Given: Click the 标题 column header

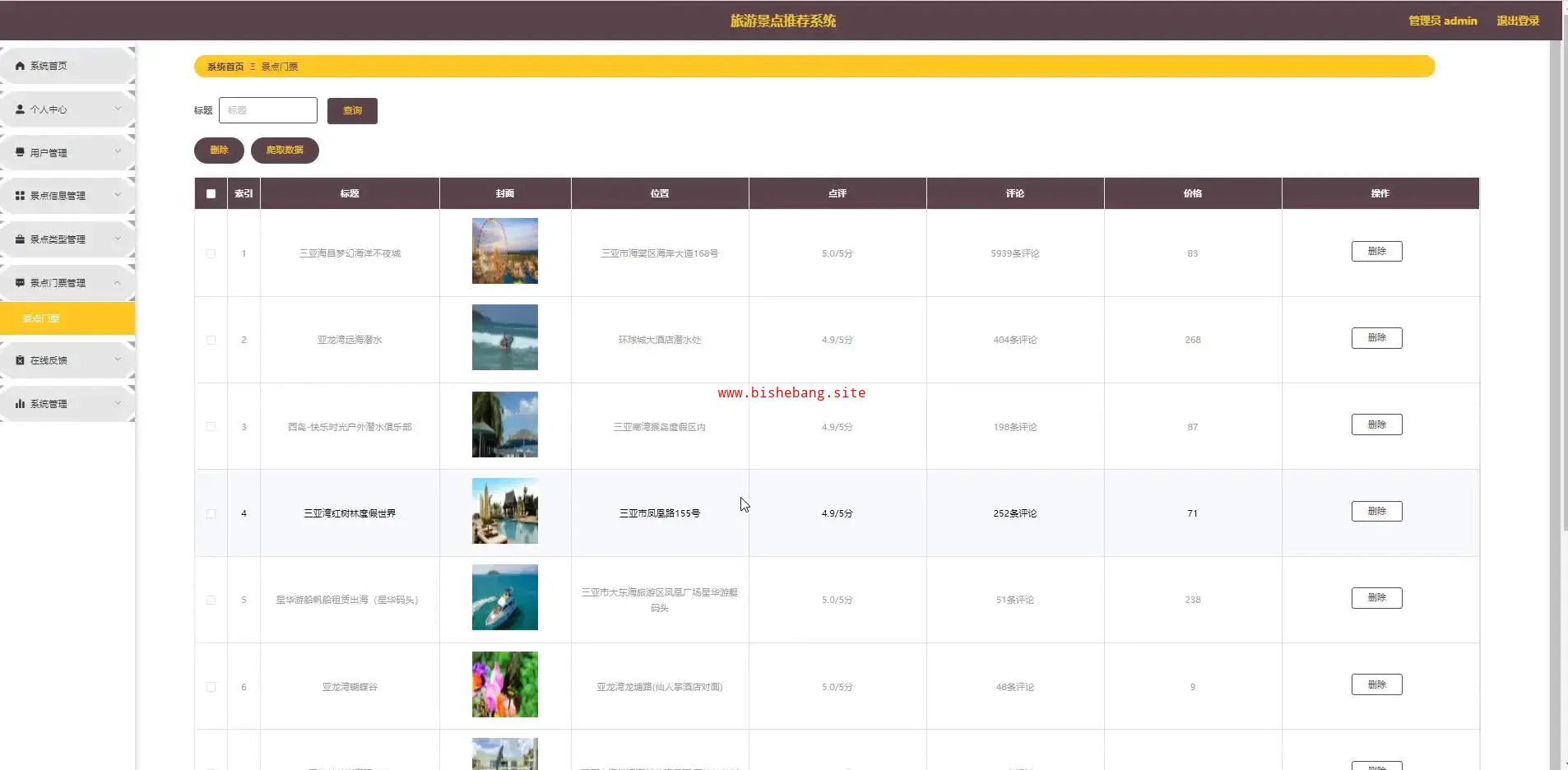Looking at the screenshot, I should click(x=350, y=194).
